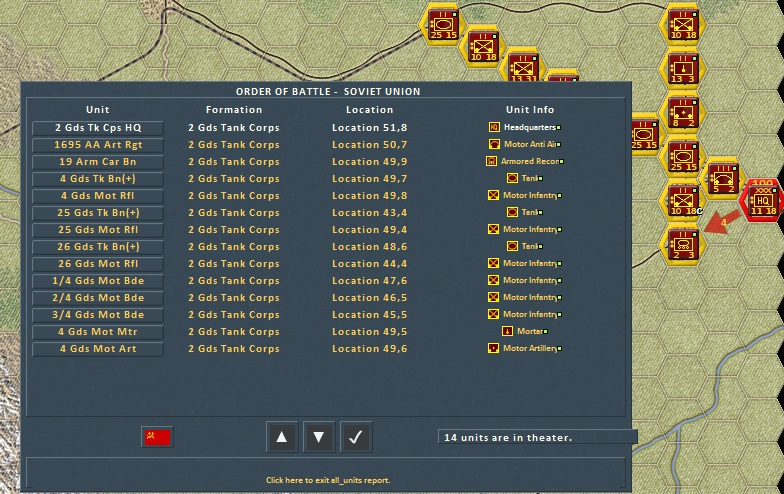
Task: Open the 4 Gds Tk Bn(+) unit entry
Action: pos(98,179)
